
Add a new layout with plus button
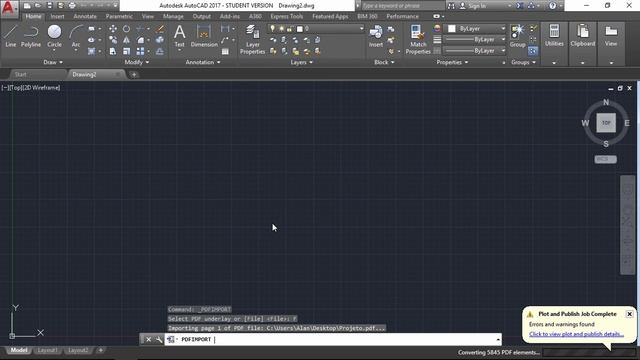pyautogui.click(x=101, y=350)
